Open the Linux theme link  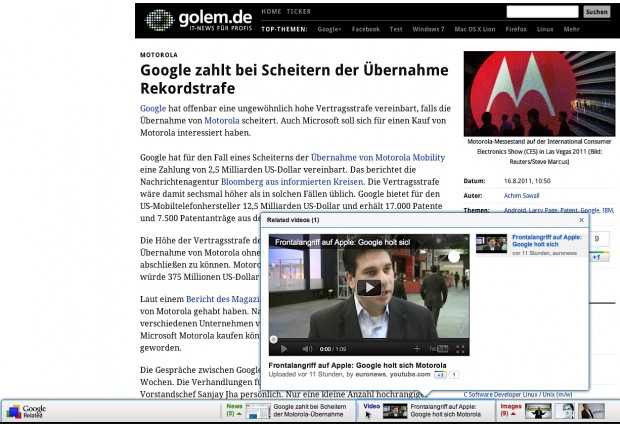(545, 29)
